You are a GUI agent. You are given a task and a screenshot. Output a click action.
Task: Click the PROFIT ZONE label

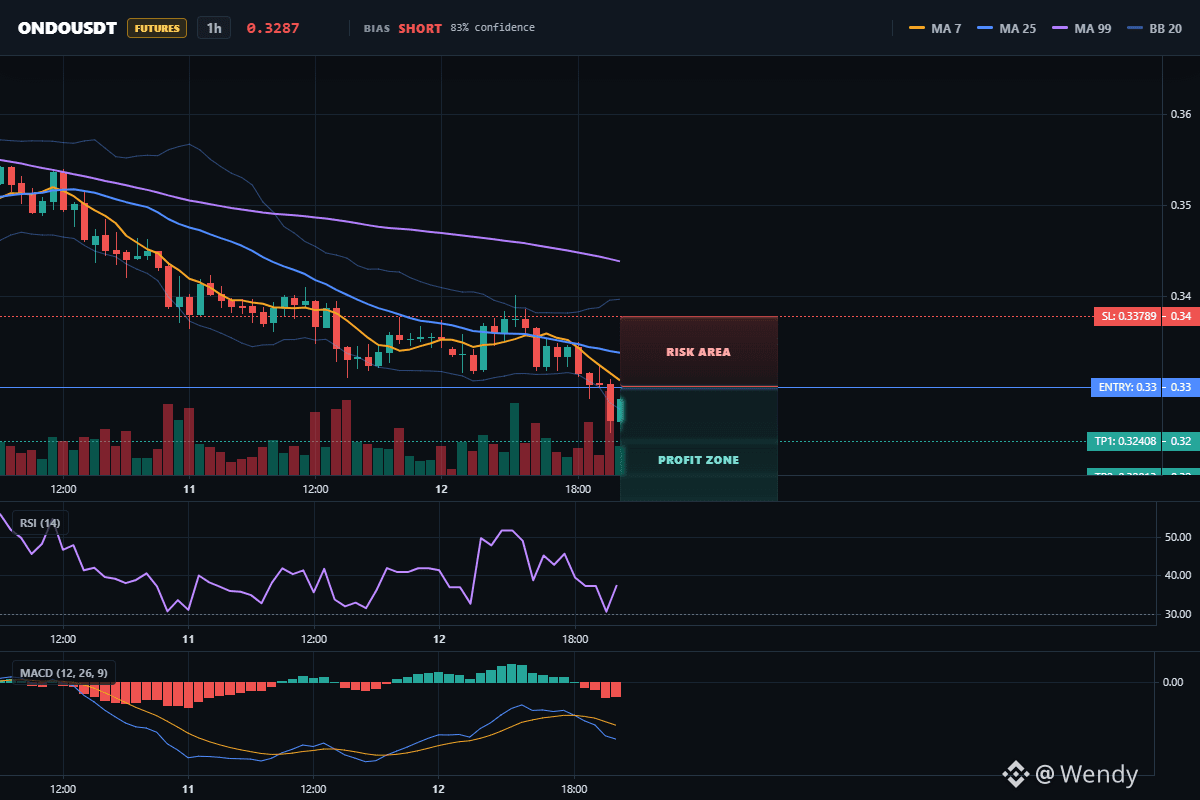click(x=698, y=460)
